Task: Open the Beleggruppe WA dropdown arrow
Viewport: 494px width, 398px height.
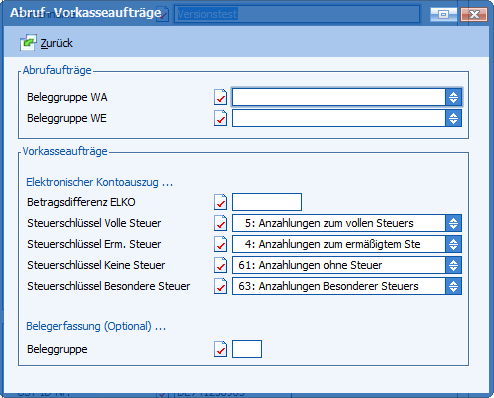Action: 453,97
